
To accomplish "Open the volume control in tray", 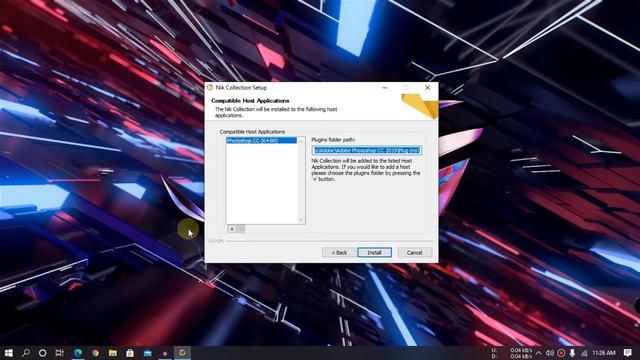I will point(550,353).
